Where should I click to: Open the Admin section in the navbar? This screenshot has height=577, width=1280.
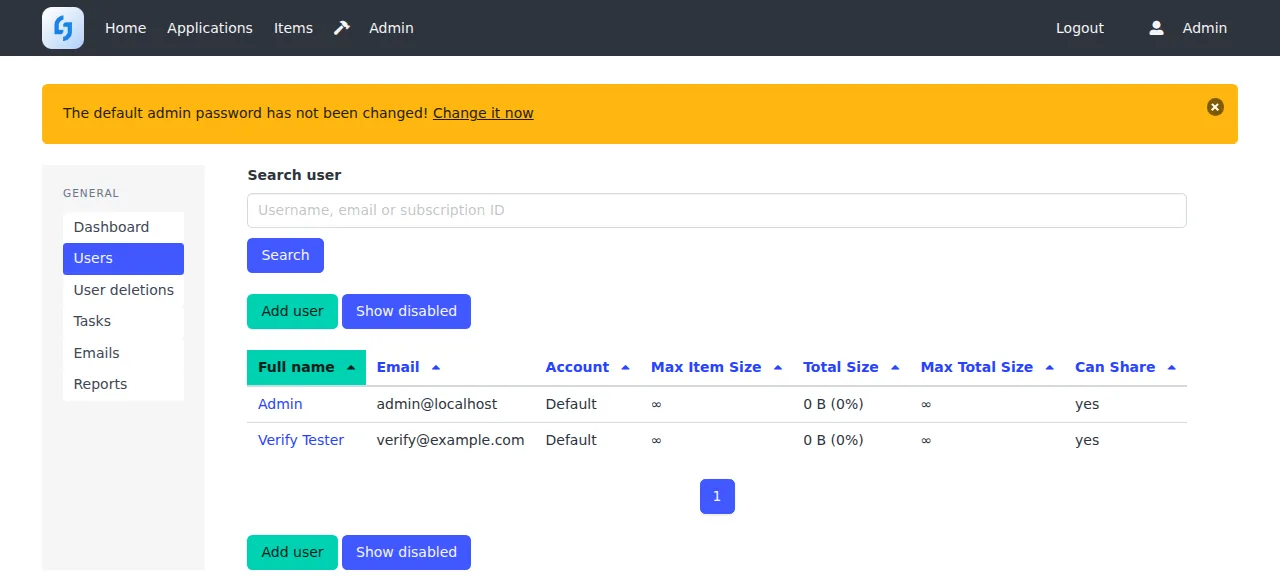pos(391,28)
